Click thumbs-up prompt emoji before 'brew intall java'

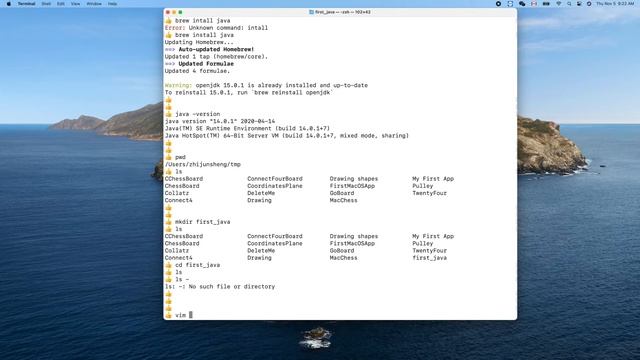click(169, 20)
